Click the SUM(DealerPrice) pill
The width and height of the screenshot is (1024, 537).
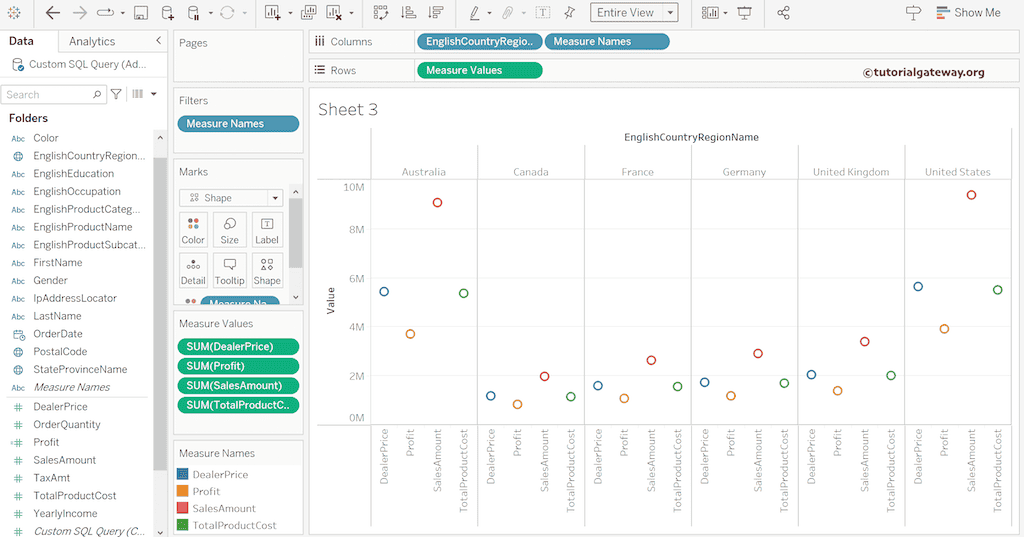click(x=238, y=346)
